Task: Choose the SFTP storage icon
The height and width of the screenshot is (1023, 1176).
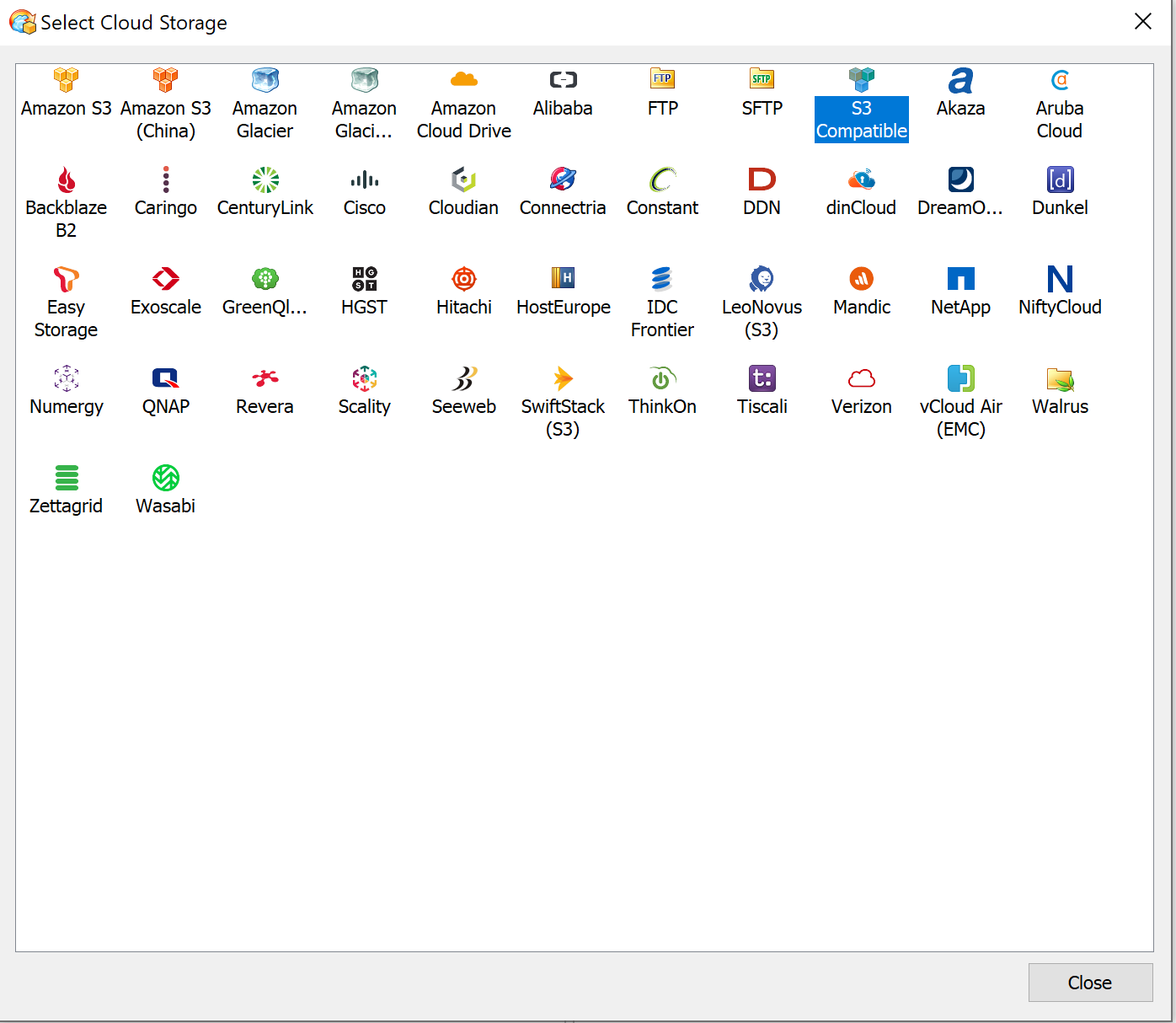Action: click(762, 80)
